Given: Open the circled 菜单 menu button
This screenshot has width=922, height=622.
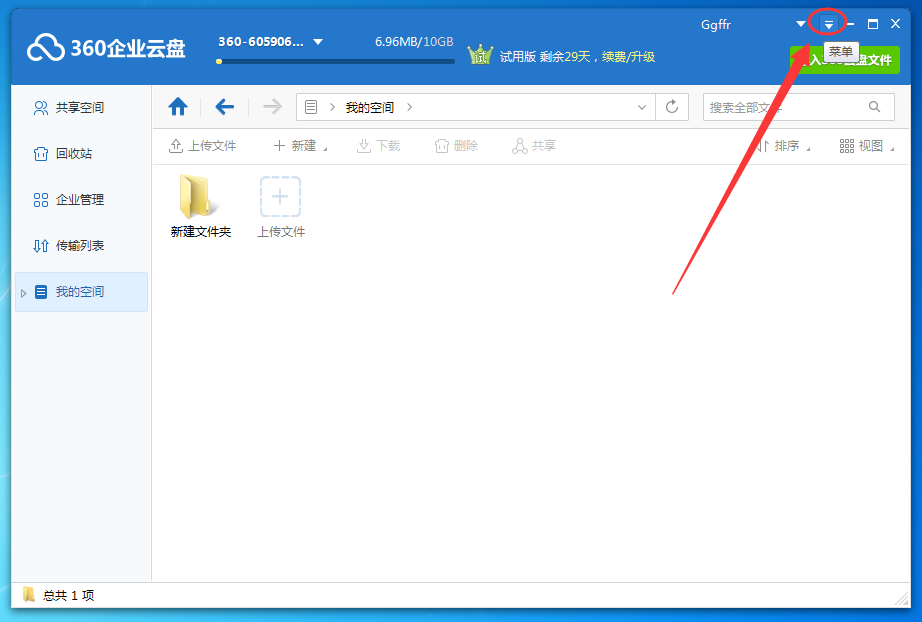Looking at the screenshot, I should (x=827, y=22).
